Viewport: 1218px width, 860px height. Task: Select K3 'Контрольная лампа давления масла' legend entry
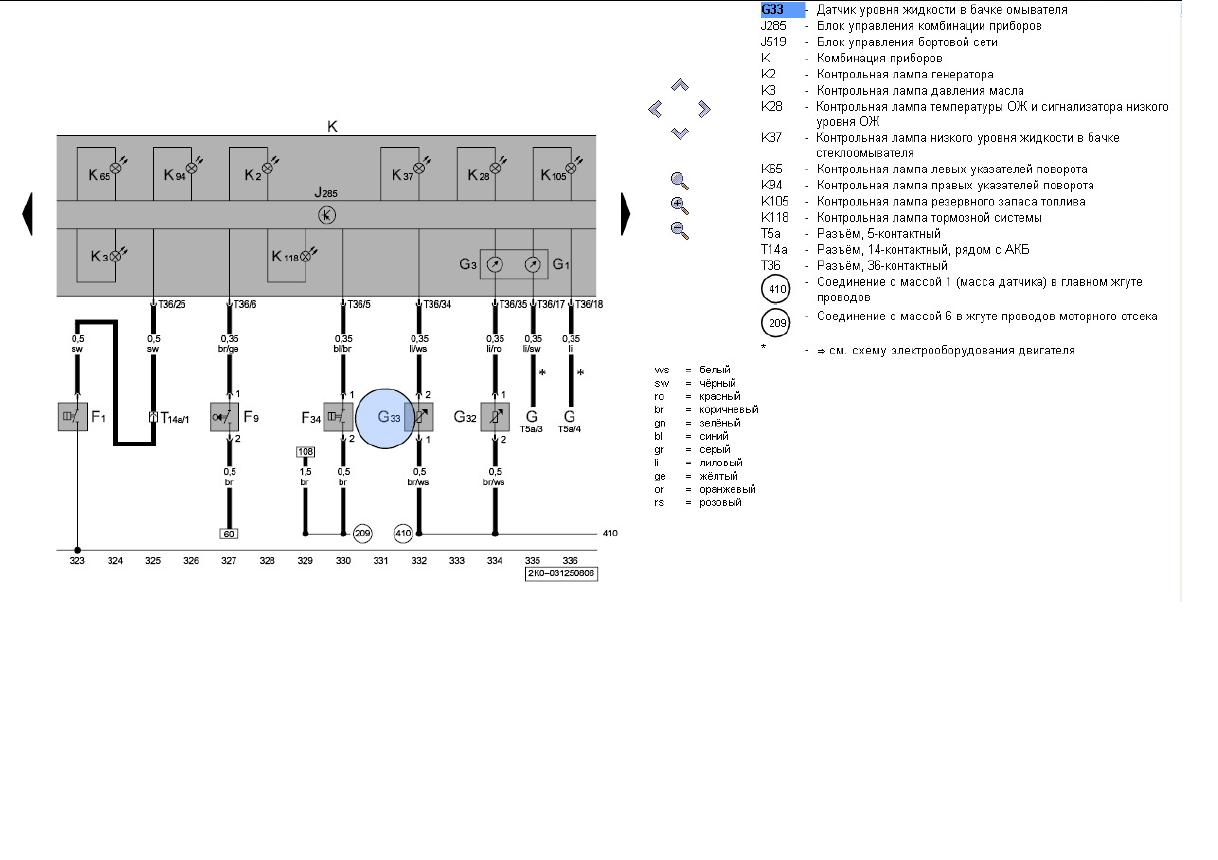pos(892,90)
